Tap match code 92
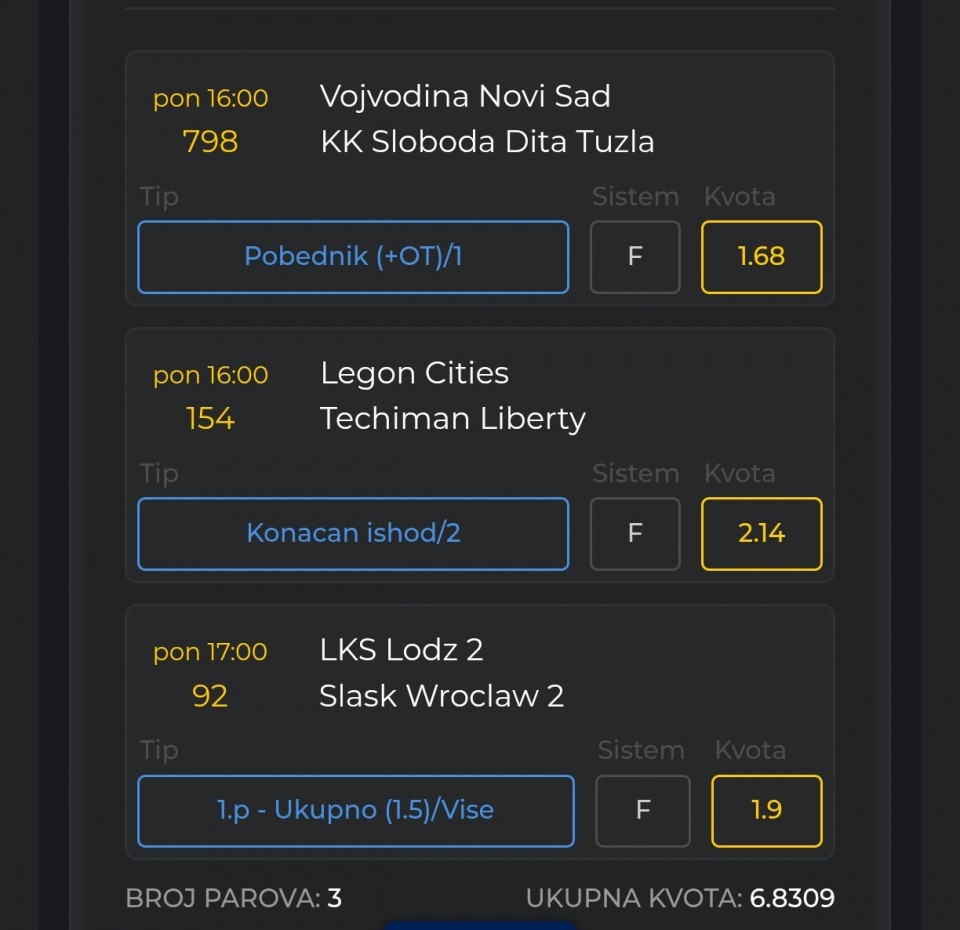960x930 pixels. pyautogui.click(x=210, y=696)
